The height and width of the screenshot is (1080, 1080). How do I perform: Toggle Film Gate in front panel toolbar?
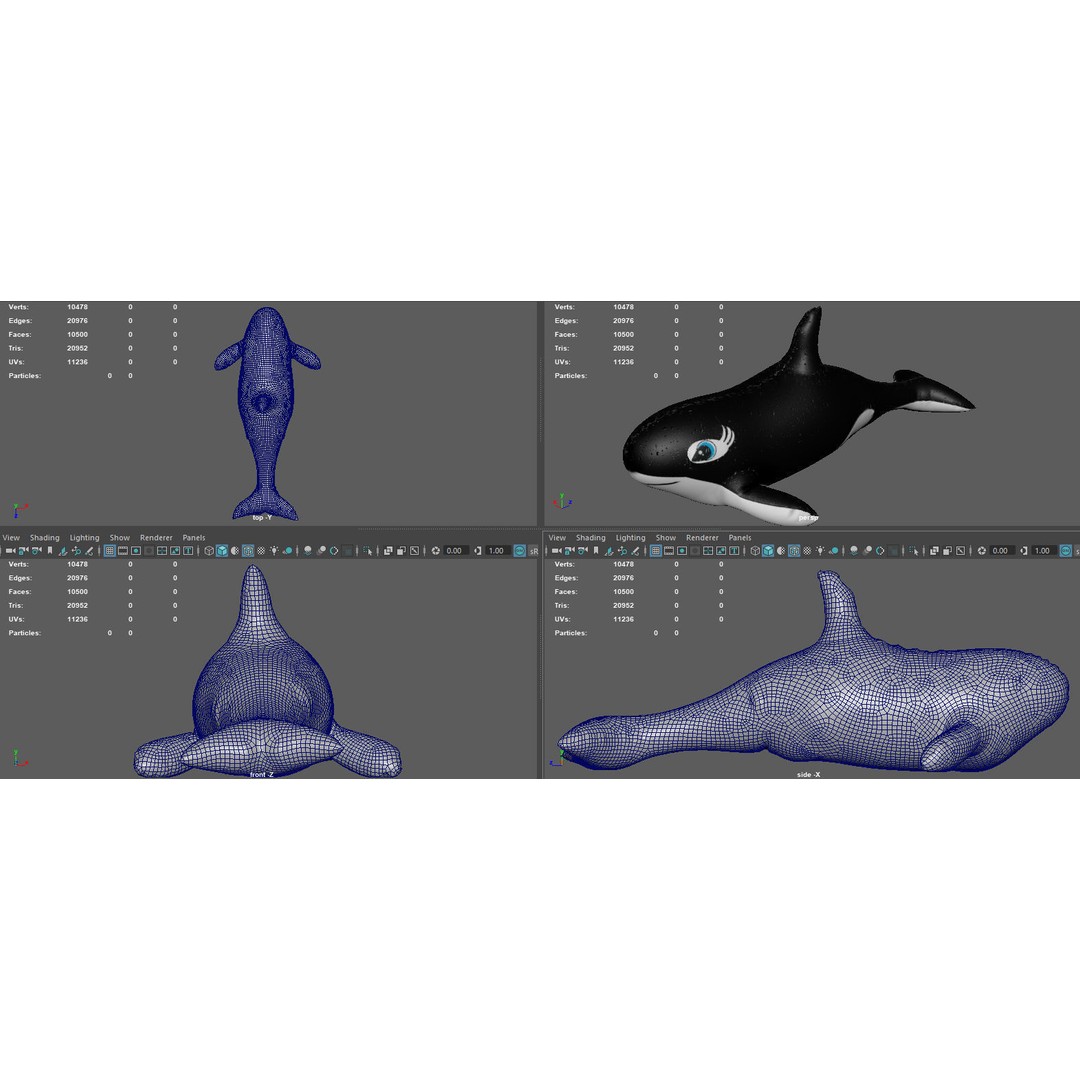[x=123, y=550]
